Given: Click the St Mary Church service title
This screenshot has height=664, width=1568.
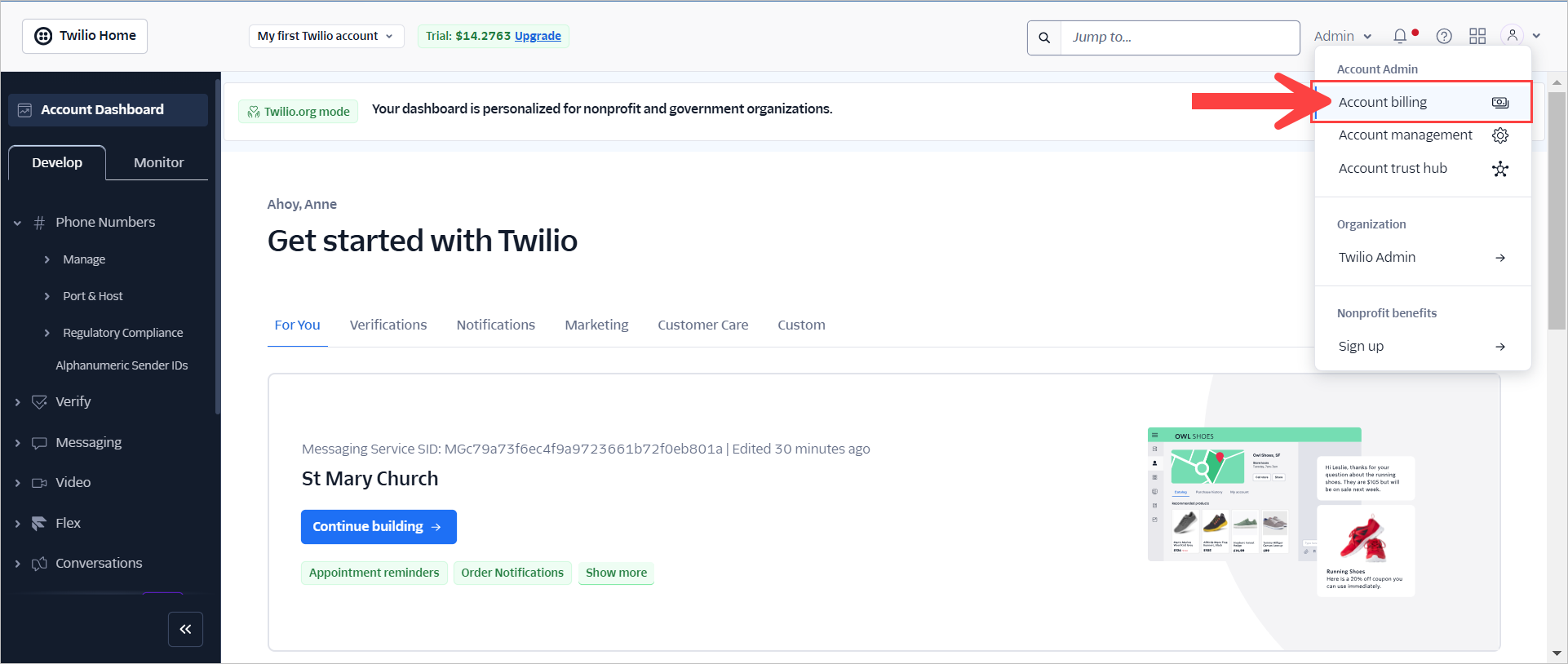Looking at the screenshot, I should 370,479.
